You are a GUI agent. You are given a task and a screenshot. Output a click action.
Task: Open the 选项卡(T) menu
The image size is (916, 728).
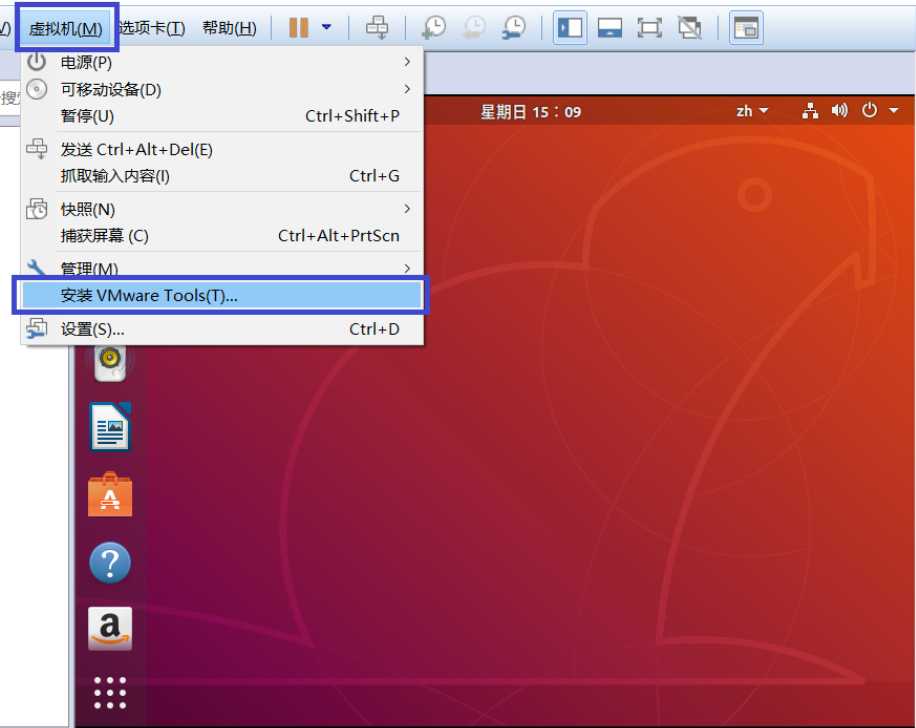point(152,28)
